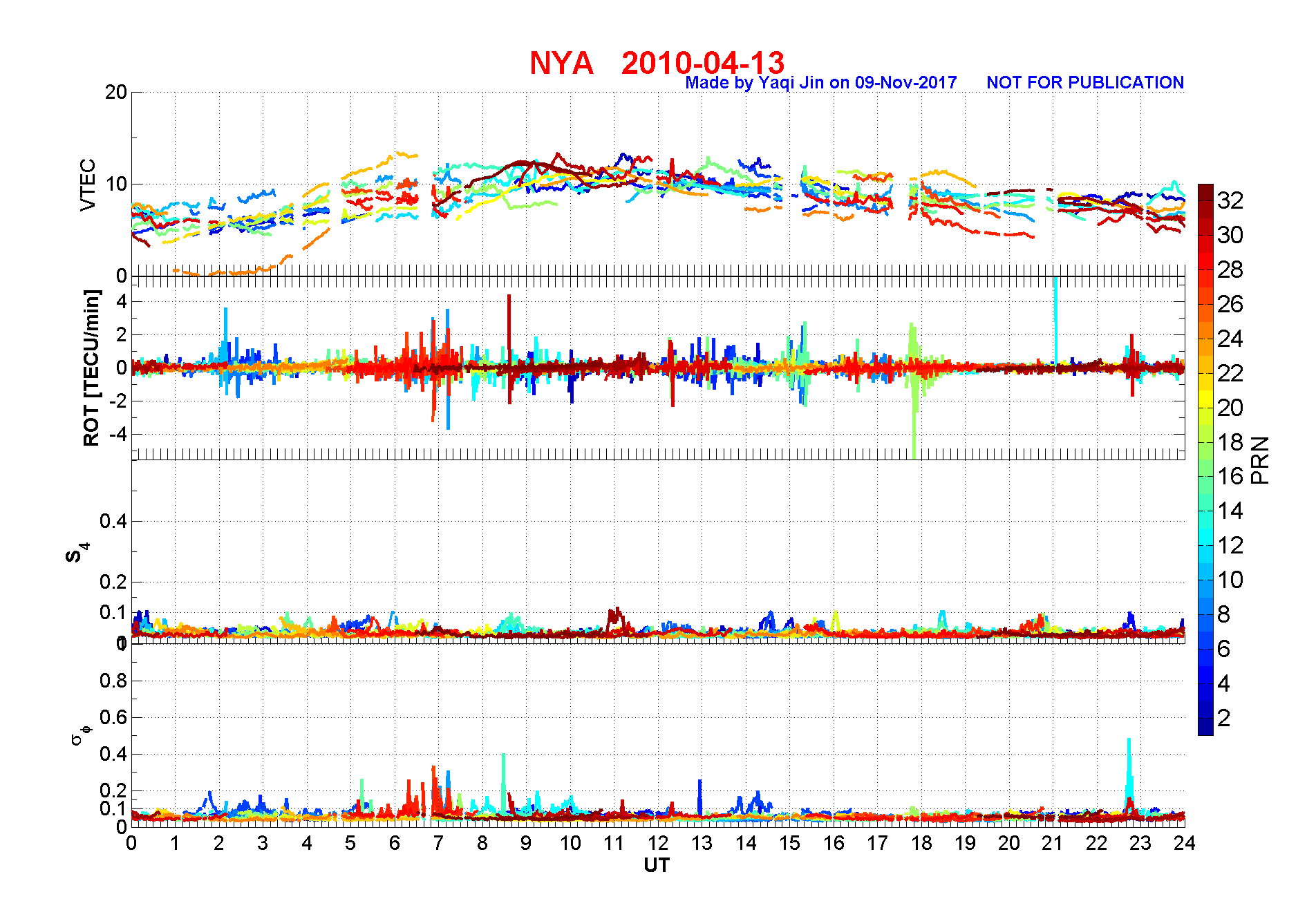The width and height of the screenshot is (1316, 919).
Task: Click VTEC panel y-tick label "20"
Action: (x=116, y=93)
